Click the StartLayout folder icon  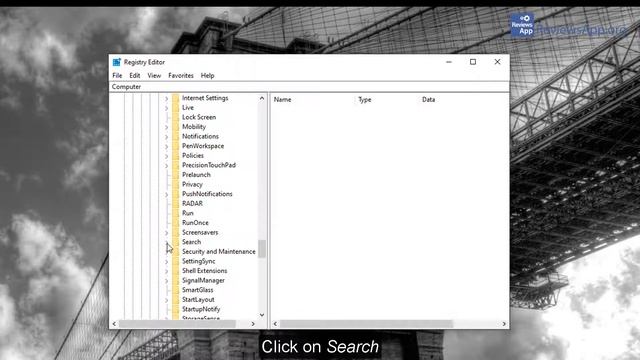176,300
